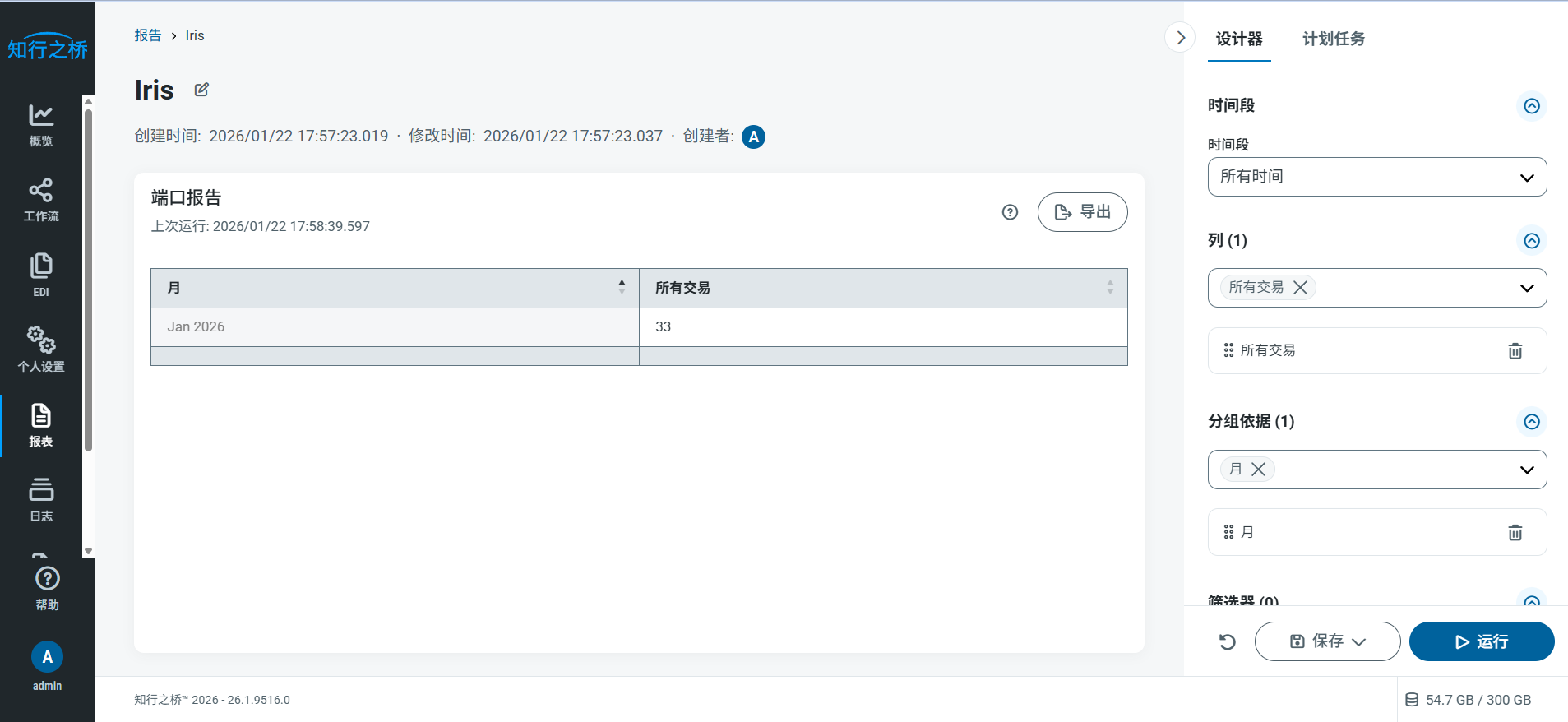Go to 工作流 workflow in sidebar

click(x=41, y=200)
